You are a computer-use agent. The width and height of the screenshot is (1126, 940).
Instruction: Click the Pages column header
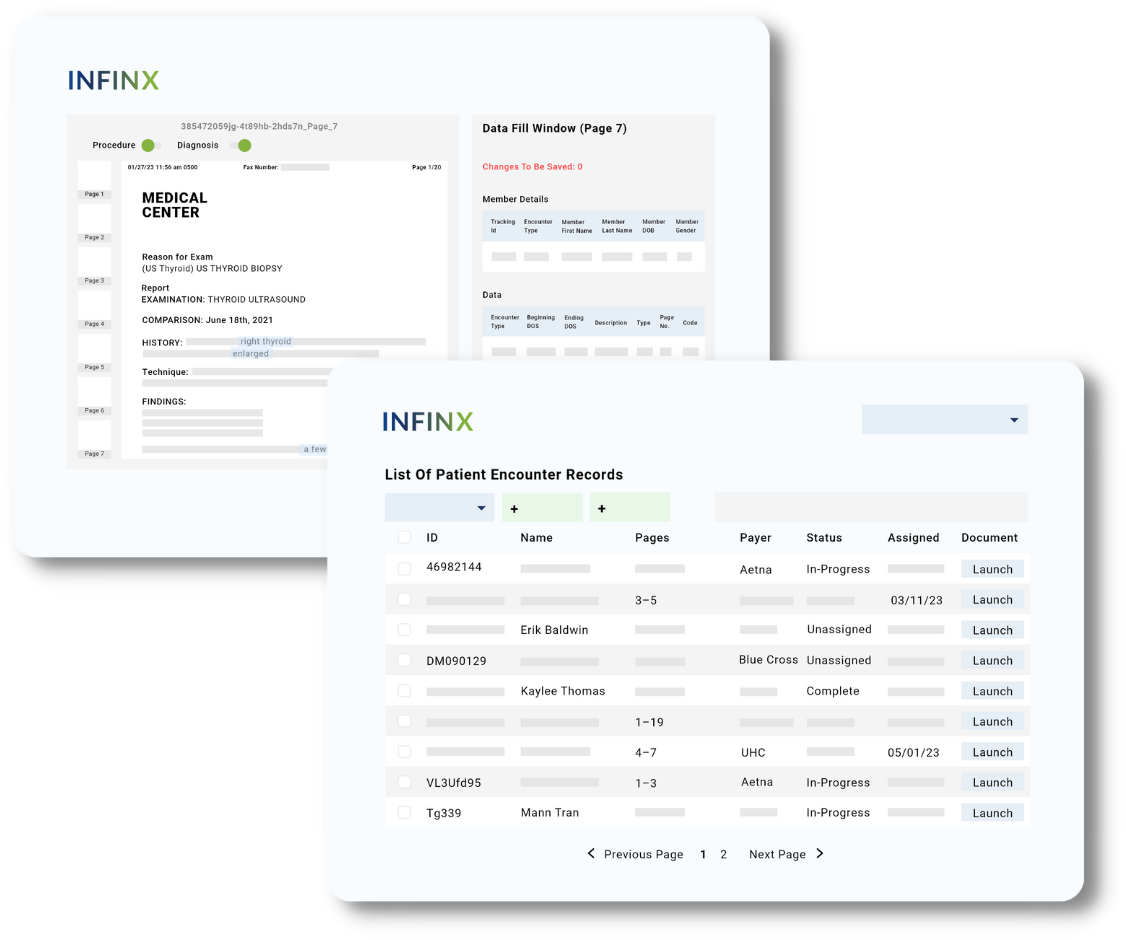coord(652,537)
